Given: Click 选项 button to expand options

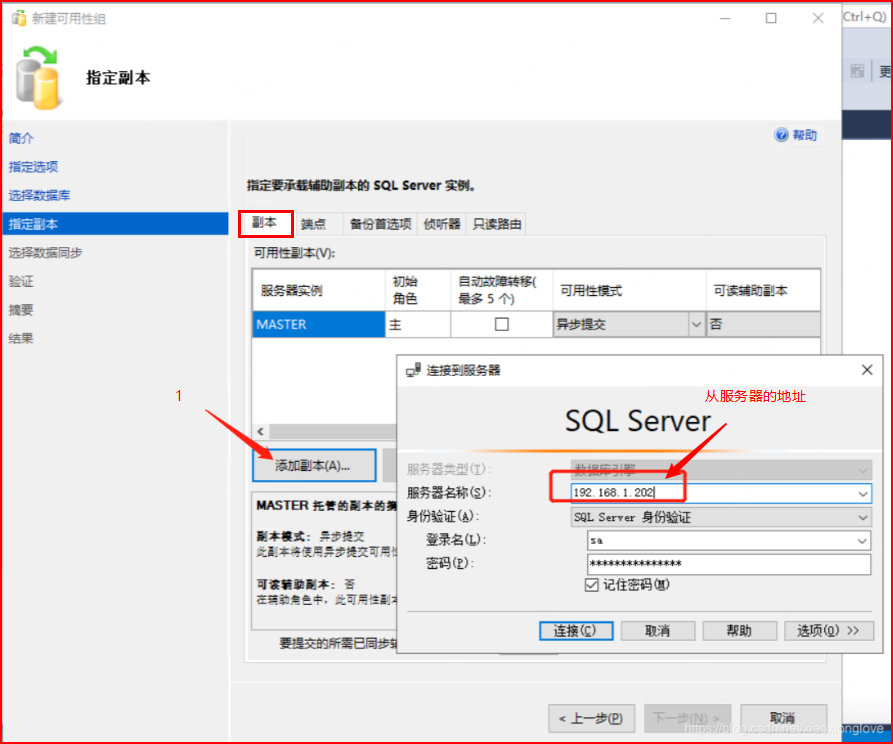Looking at the screenshot, I should point(829,631).
